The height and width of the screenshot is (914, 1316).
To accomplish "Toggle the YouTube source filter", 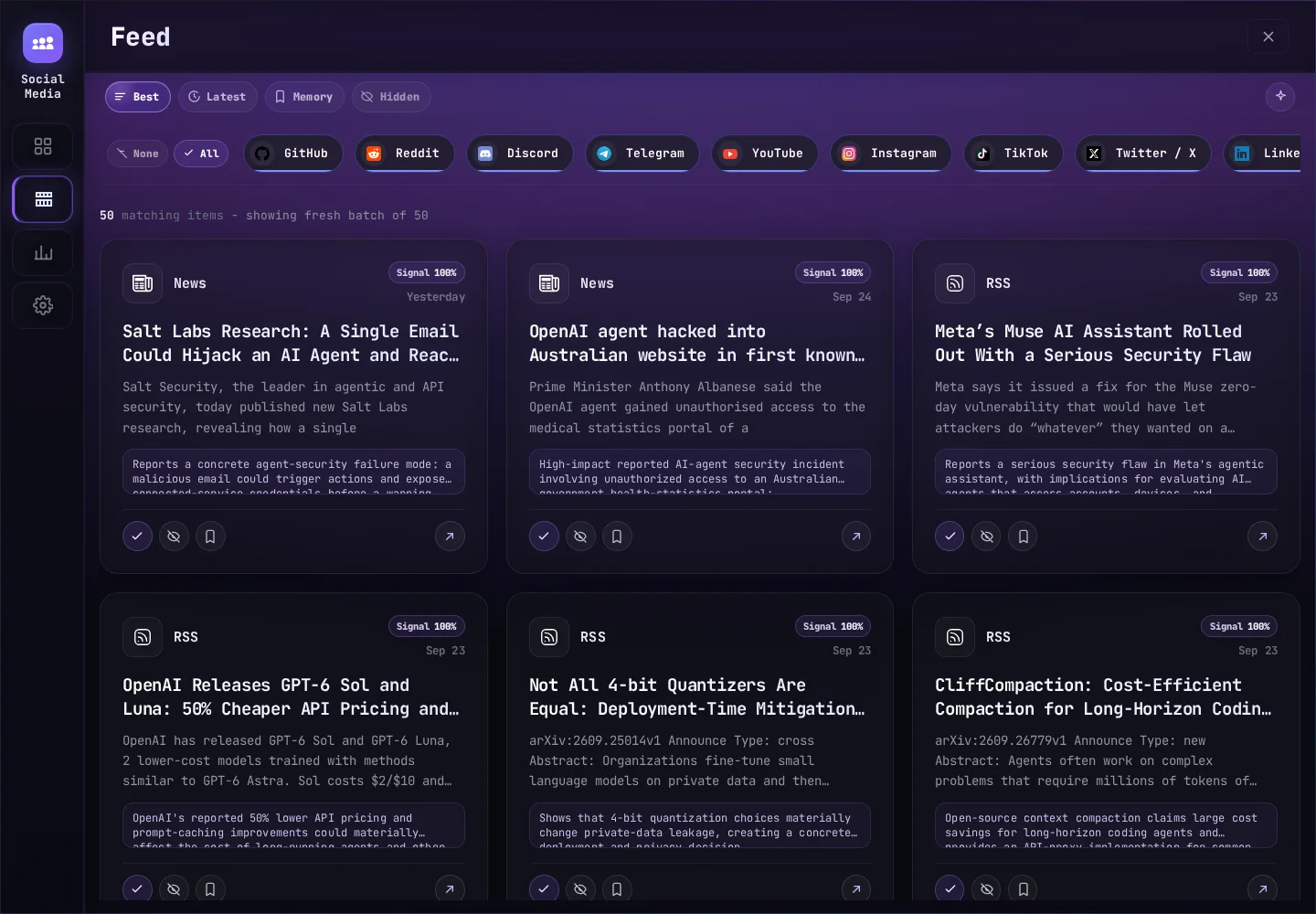I will (764, 154).
